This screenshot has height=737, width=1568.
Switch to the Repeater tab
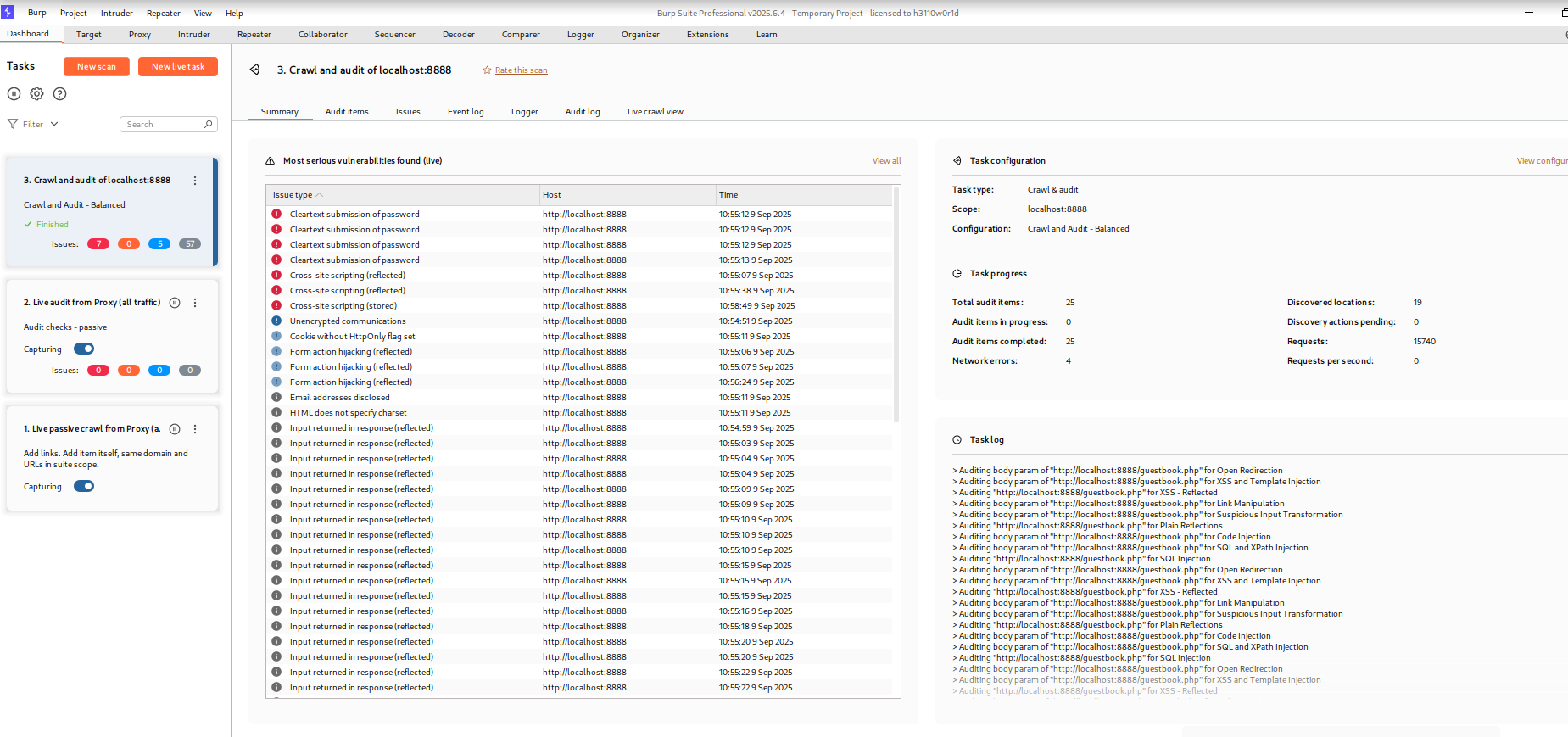point(254,35)
